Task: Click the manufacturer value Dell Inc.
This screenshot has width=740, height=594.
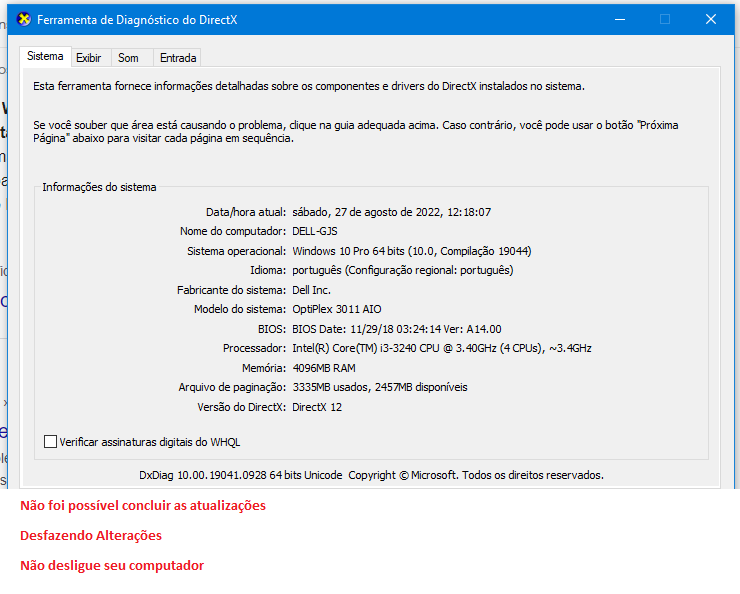Action: pyautogui.click(x=311, y=290)
